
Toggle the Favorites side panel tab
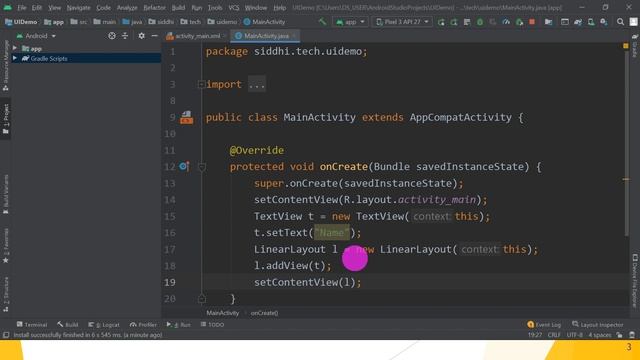coord(6,246)
